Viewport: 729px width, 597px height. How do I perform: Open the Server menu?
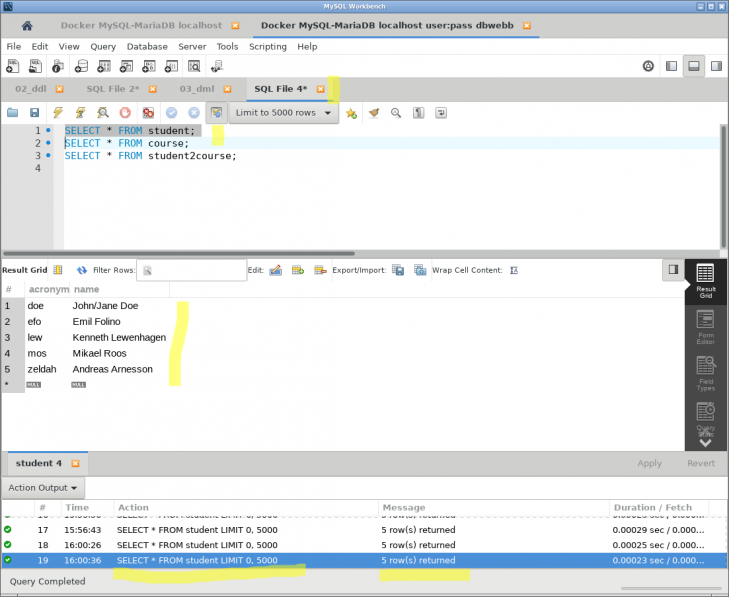point(192,46)
